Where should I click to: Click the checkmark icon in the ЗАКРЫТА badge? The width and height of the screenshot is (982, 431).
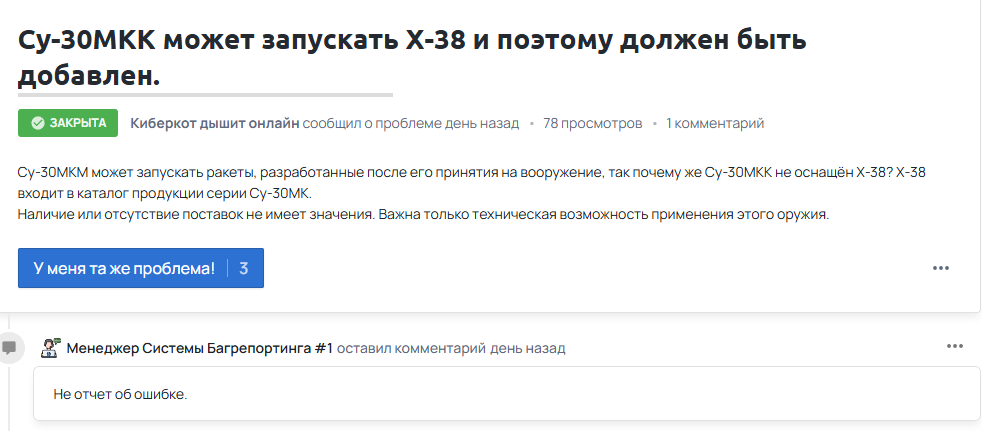37,123
